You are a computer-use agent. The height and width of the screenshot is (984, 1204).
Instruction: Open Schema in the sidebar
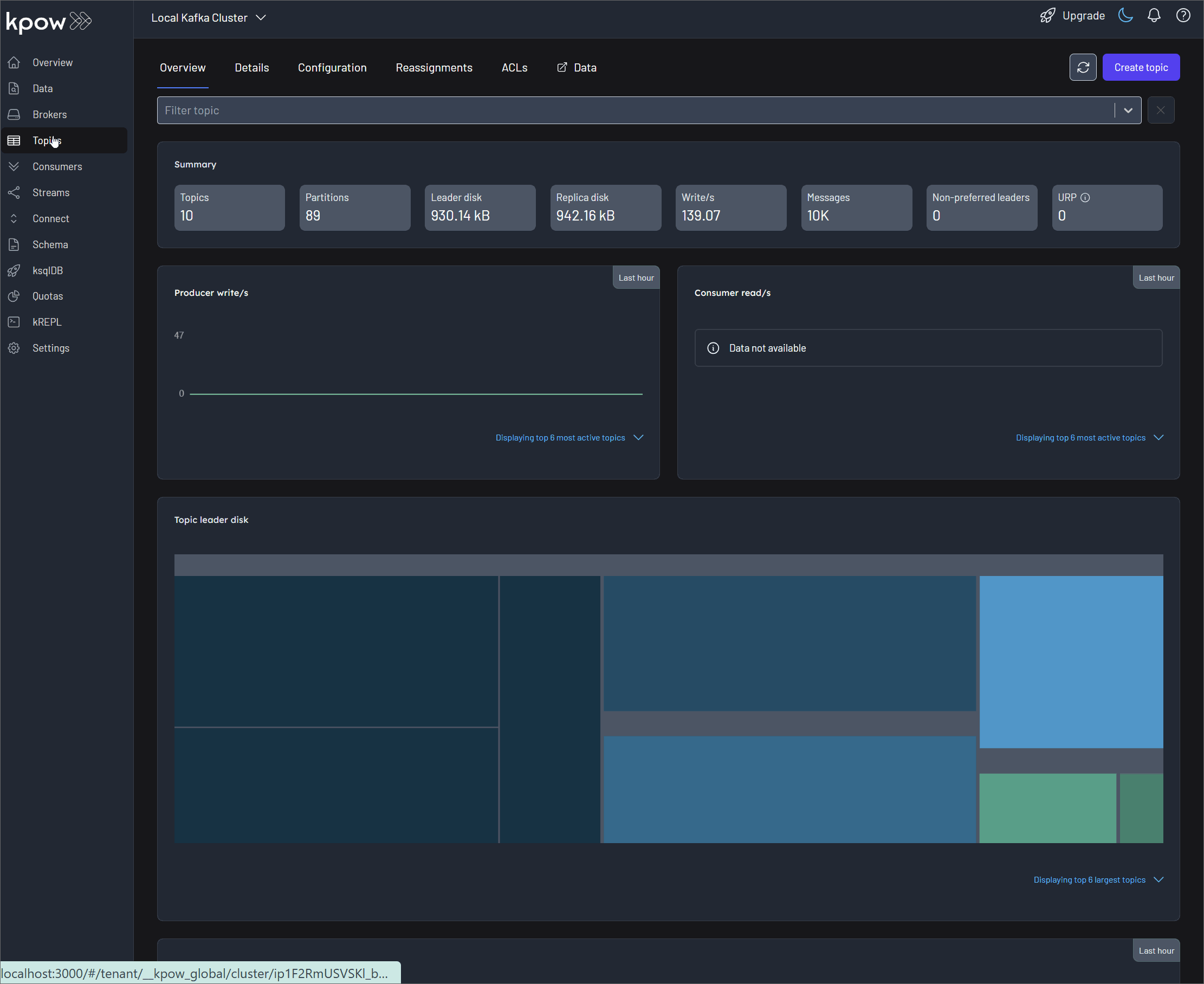click(50, 245)
